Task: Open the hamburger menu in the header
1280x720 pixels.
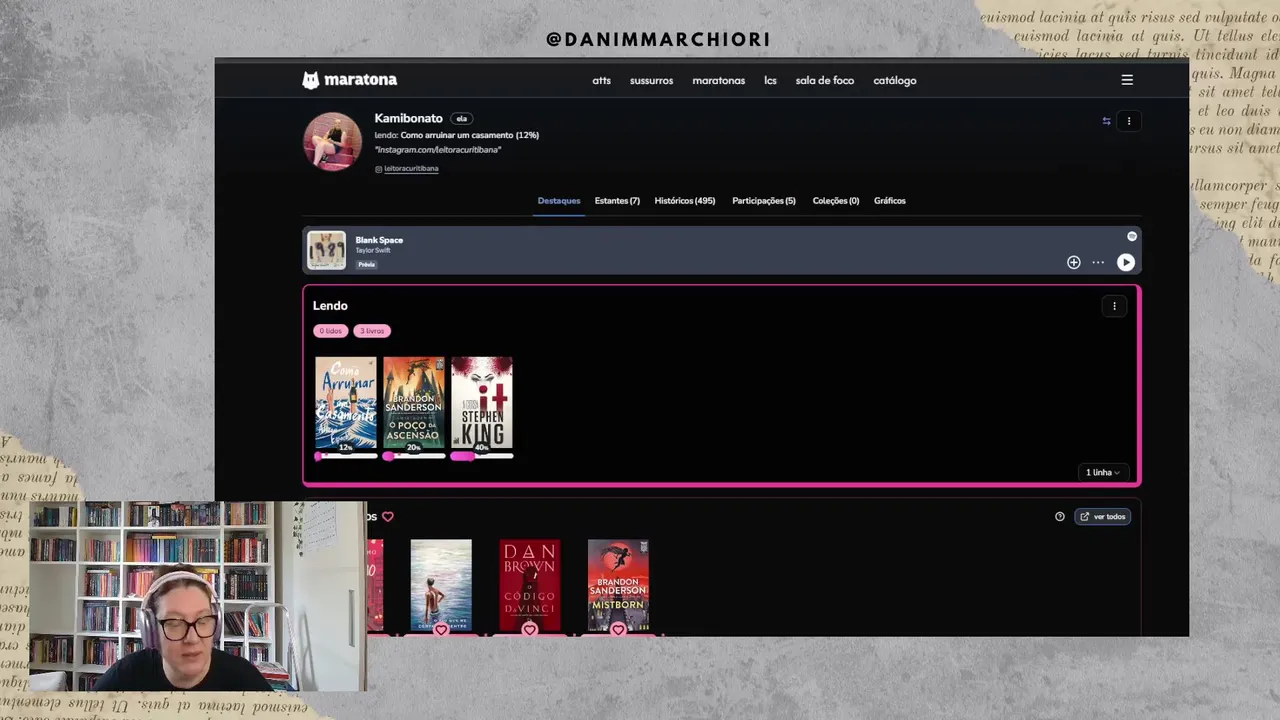Action: (1127, 80)
